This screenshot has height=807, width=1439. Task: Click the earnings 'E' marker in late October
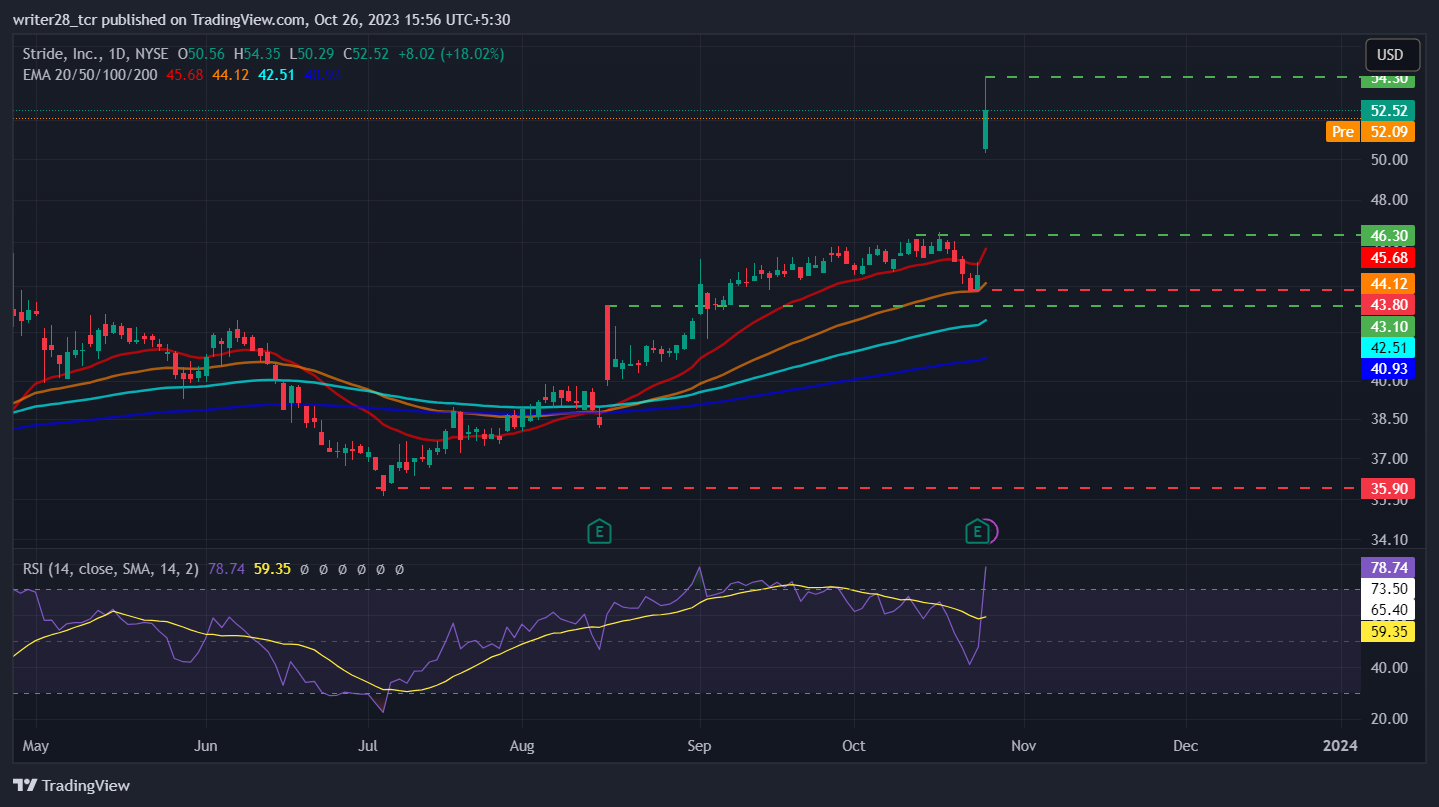point(978,531)
